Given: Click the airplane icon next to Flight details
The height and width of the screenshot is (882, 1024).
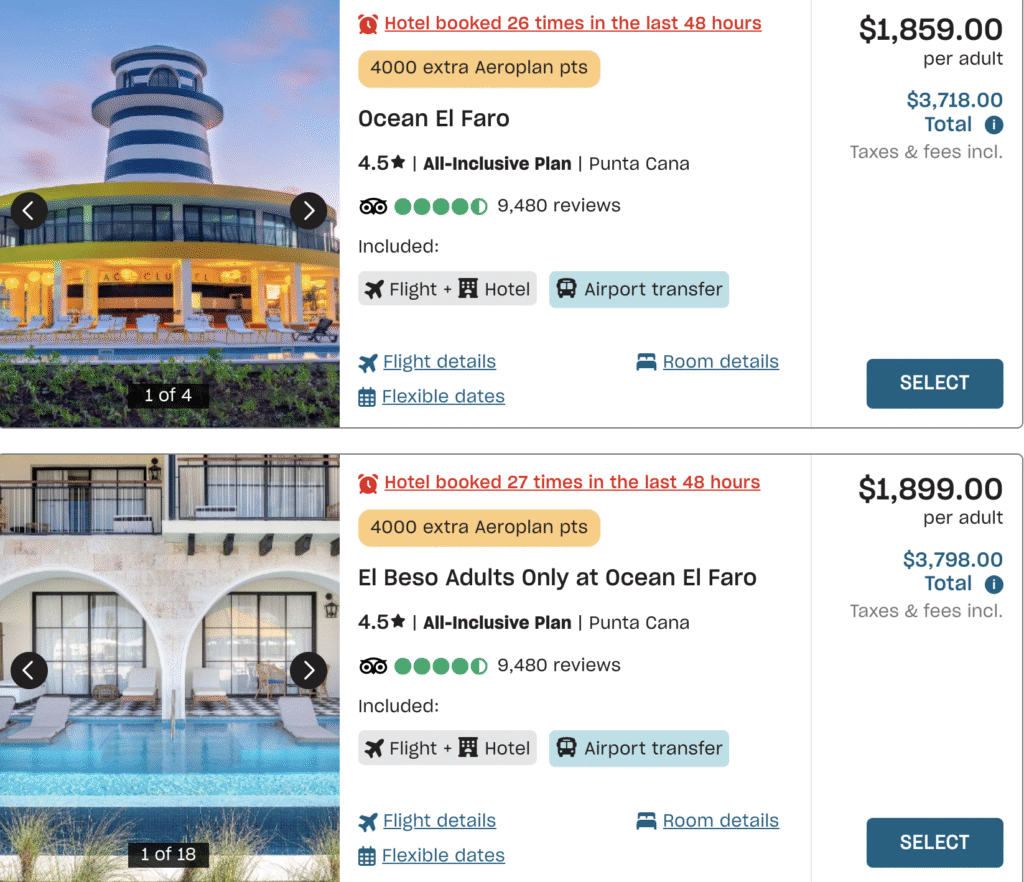Looking at the screenshot, I should click(368, 361).
